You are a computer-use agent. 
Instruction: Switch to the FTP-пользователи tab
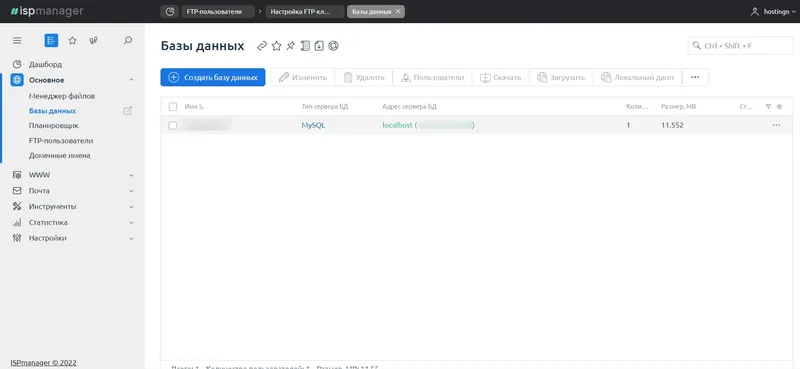pos(218,11)
